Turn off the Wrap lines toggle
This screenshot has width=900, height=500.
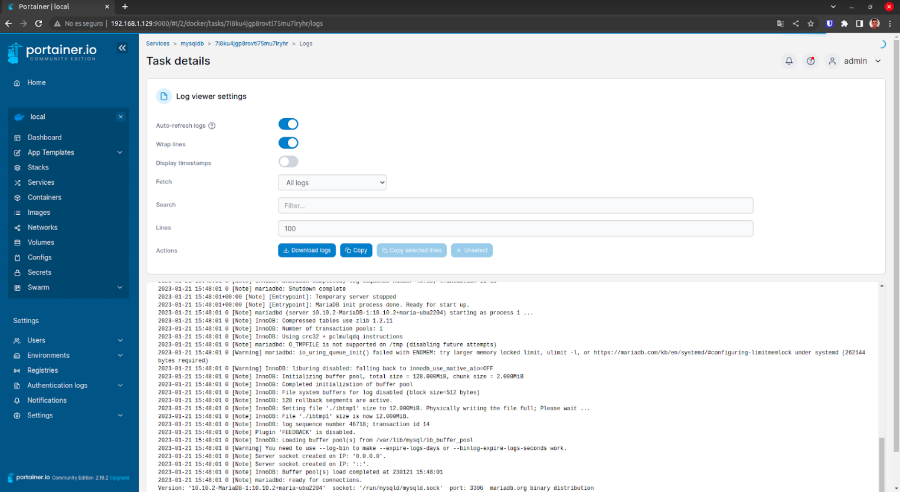[x=288, y=143]
